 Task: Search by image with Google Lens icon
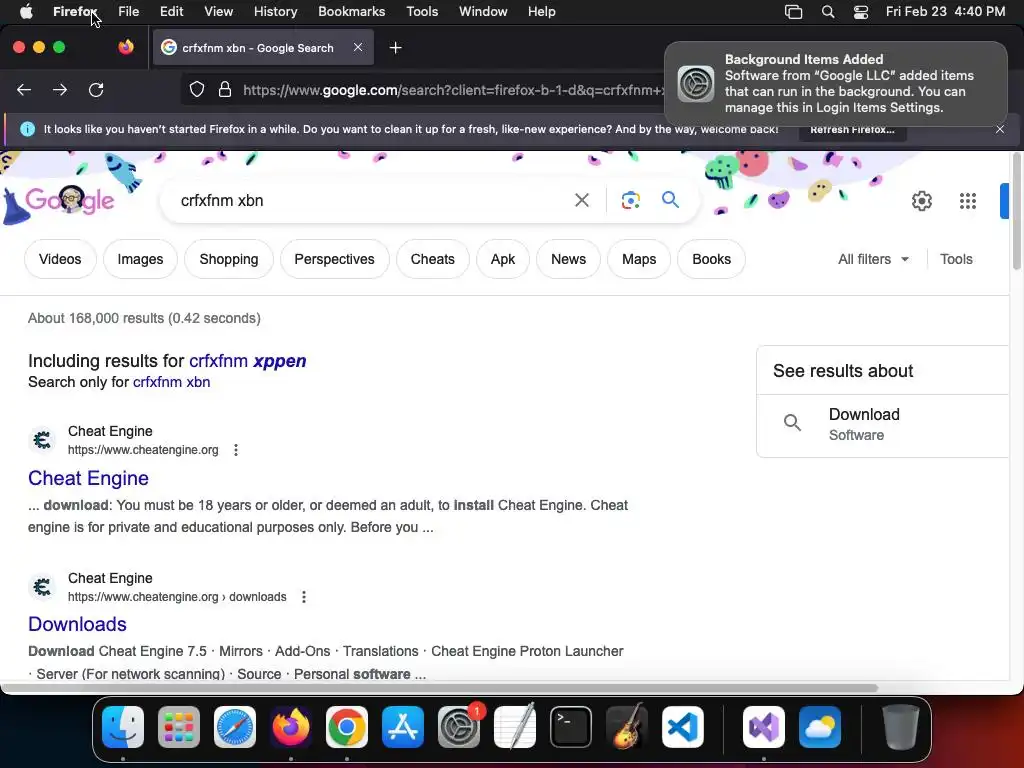point(631,200)
